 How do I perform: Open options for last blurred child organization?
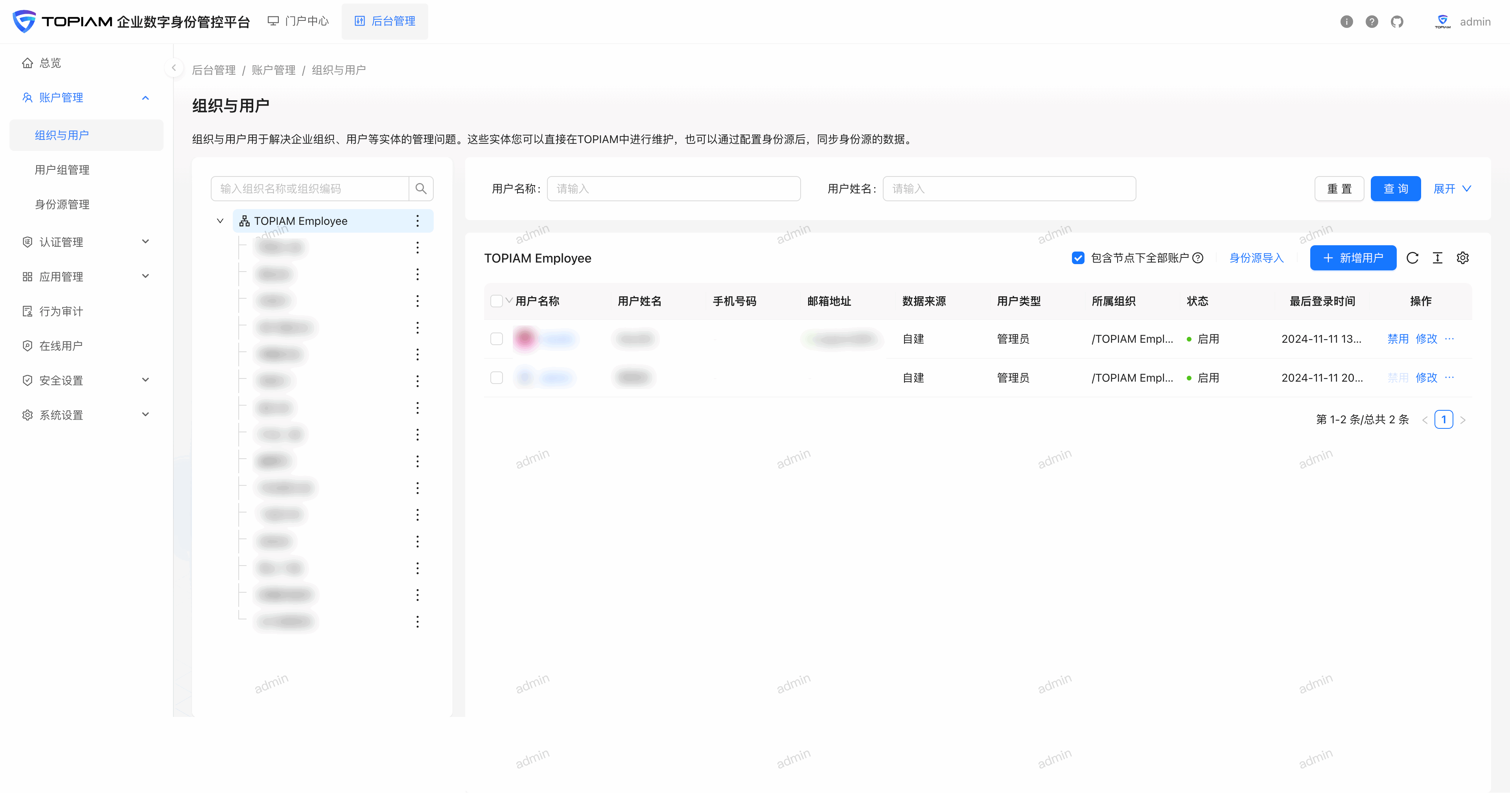(x=417, y=622)
